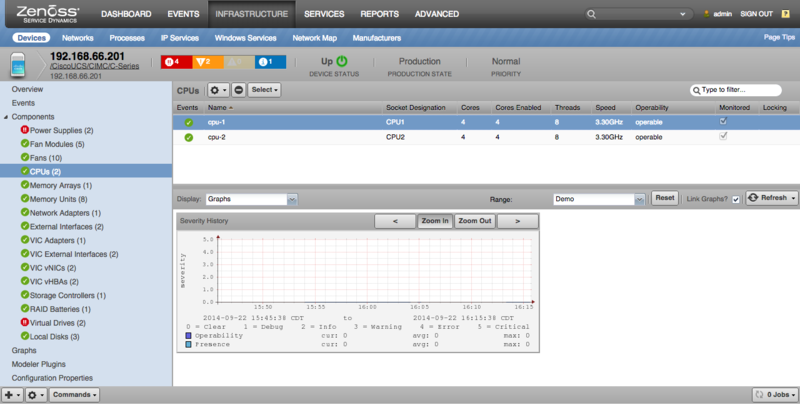Click the green Up power status icon

click(342, 61)
